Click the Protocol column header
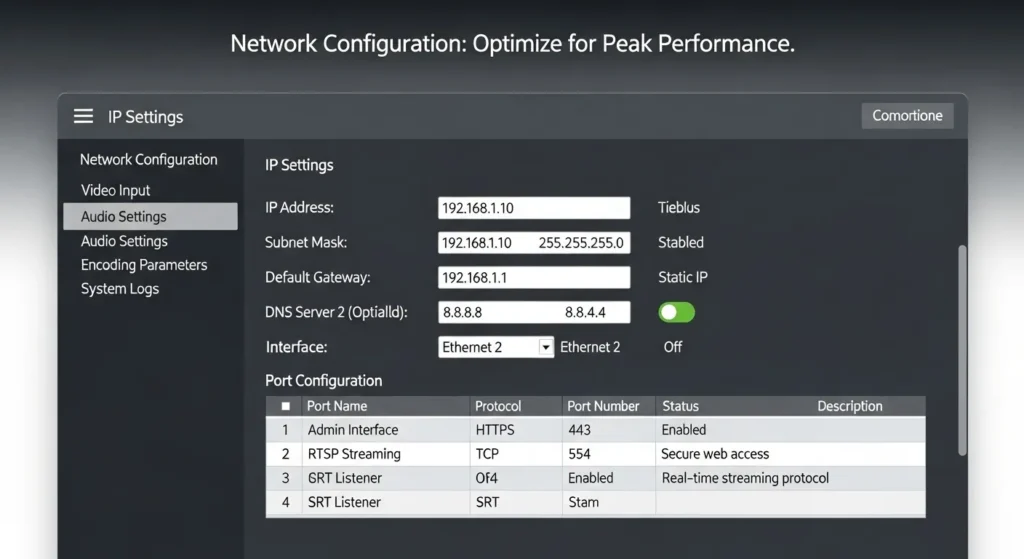Viewport: 1024px width, 559px height. [498, 406]
